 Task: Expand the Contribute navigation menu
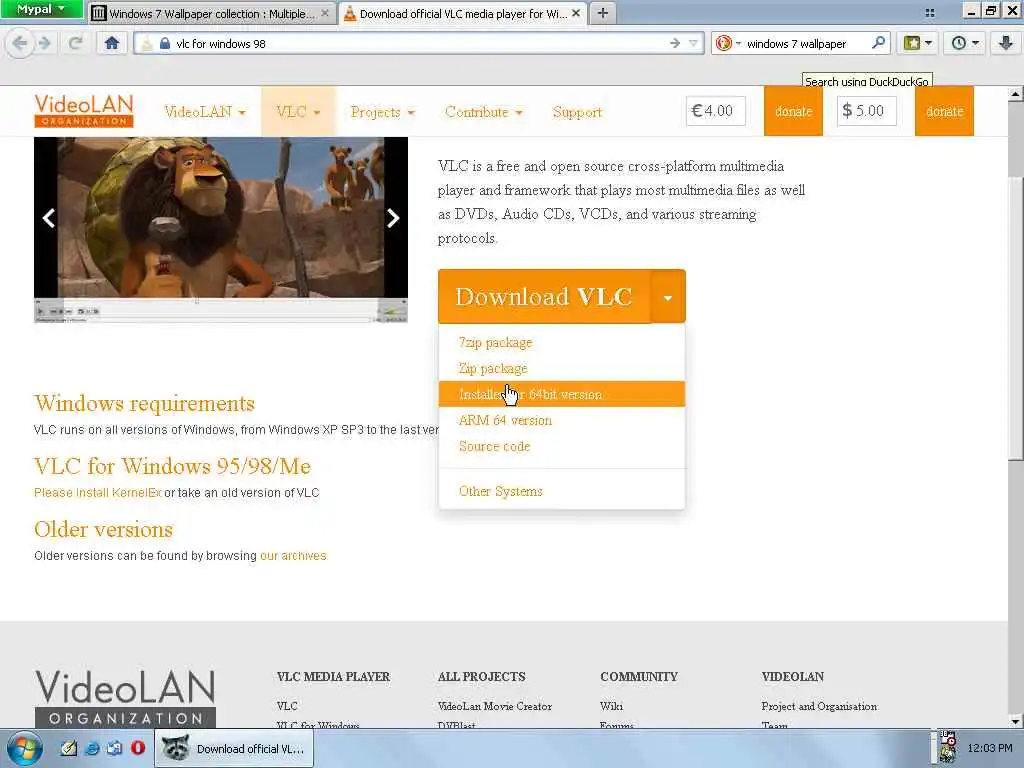(x=483, y=112)
